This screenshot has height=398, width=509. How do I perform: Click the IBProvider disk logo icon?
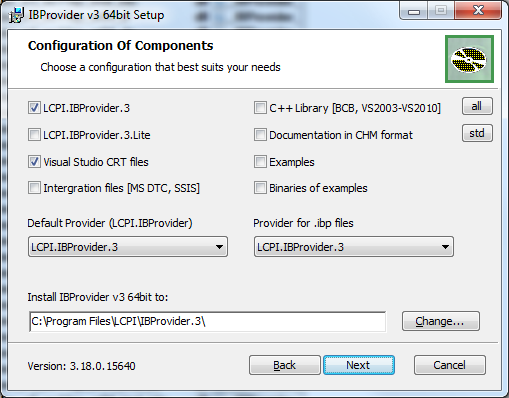tap(469, 59)
